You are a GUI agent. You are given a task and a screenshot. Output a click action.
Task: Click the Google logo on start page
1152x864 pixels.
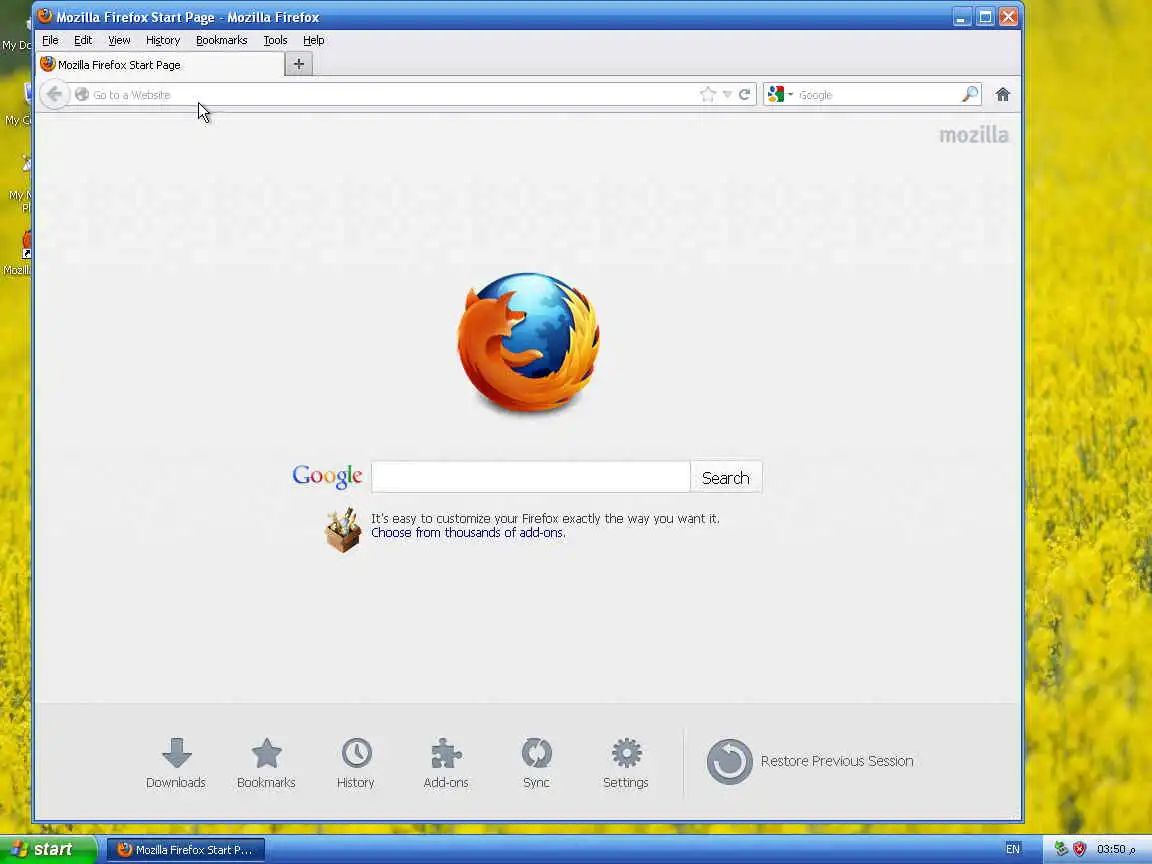pyautogui.click(x=327, y=477)
